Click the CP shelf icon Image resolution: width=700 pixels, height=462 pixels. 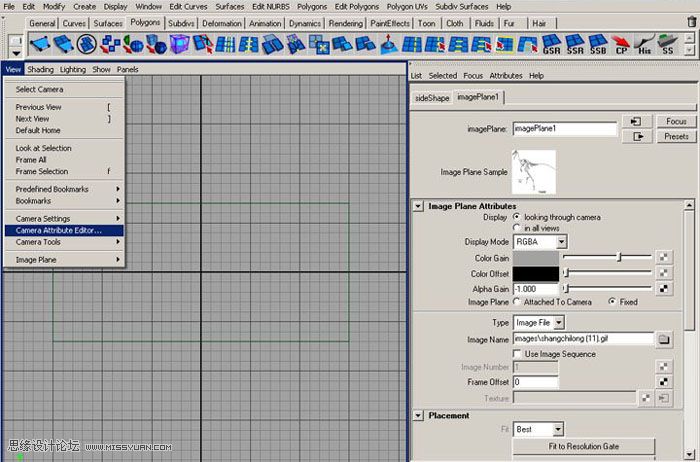(x=622, y=43)
